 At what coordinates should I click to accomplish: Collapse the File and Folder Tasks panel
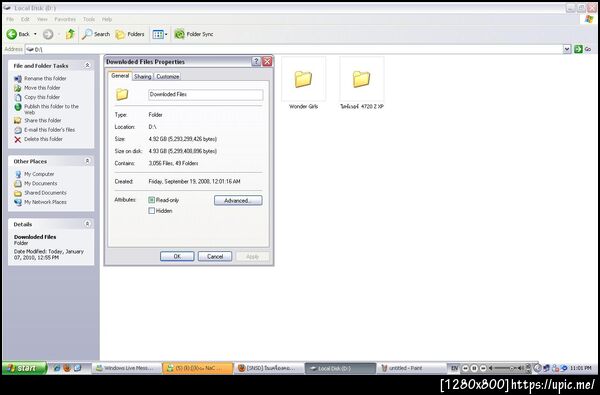(87, 65)
